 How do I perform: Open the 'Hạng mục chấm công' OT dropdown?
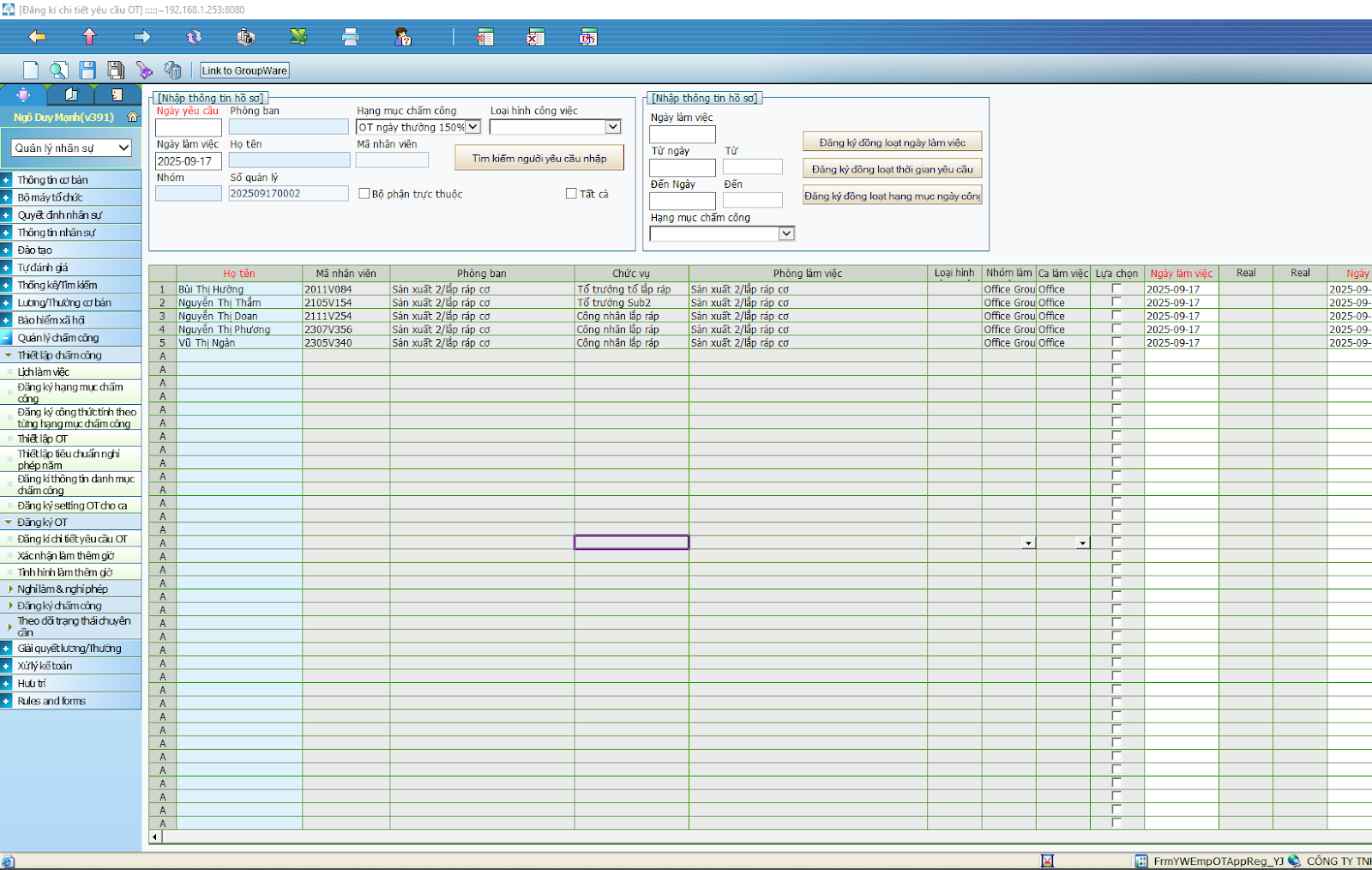(472, 127)
